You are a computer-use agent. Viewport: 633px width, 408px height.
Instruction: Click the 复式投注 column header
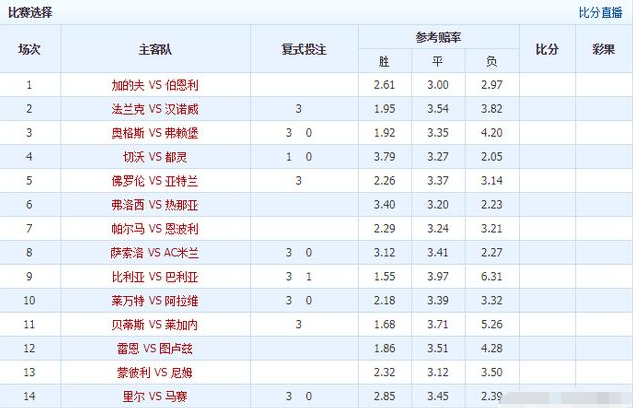304,49
